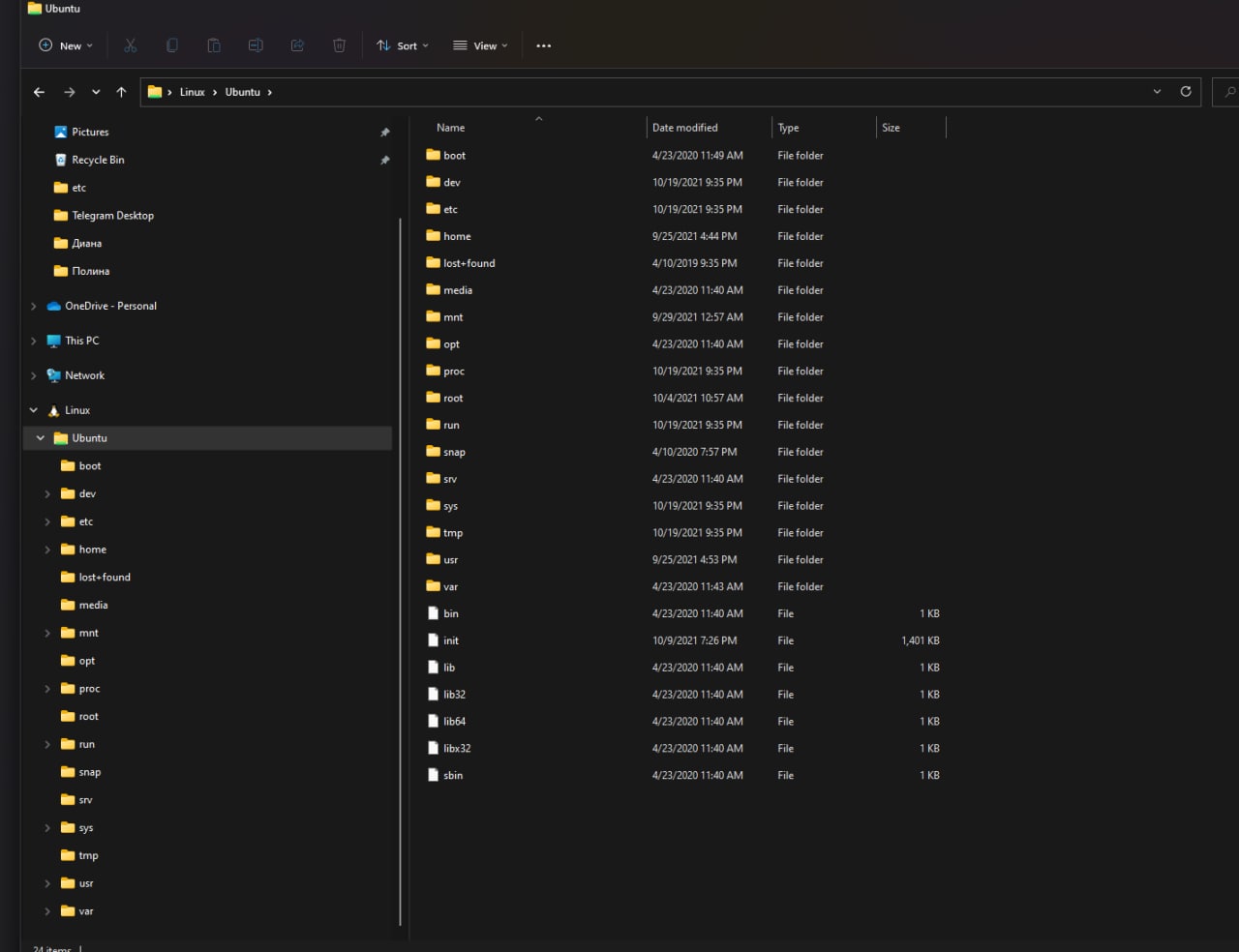The image size is (1239, 952).
Task: Open the Sort dropdown menu
Action: point(403,45)
